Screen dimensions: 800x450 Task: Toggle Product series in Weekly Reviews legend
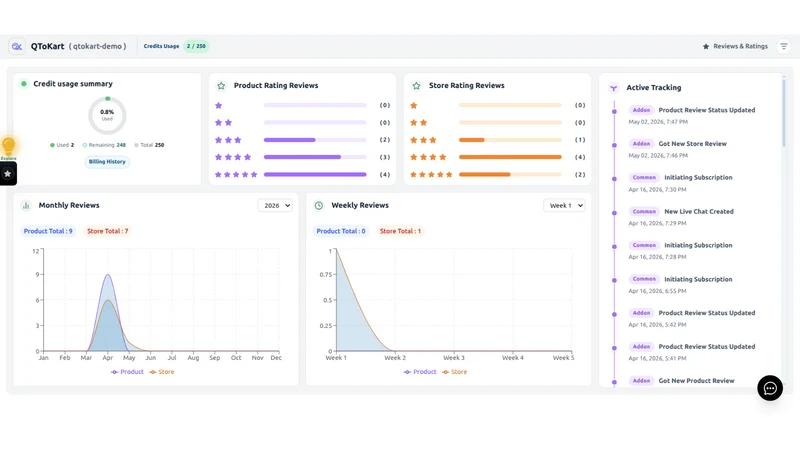click(x=420, y=372)
